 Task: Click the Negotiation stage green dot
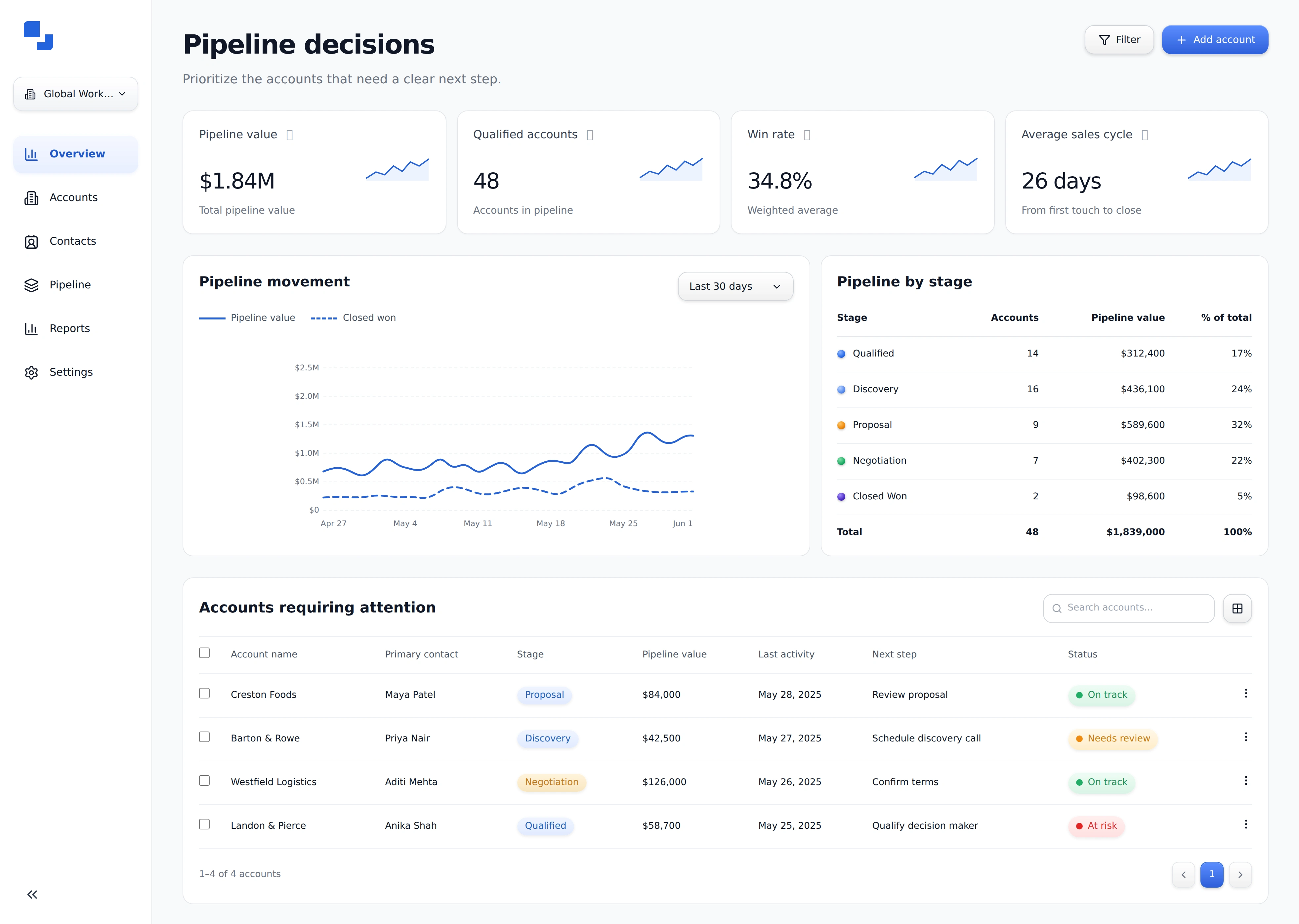point(841,461)
